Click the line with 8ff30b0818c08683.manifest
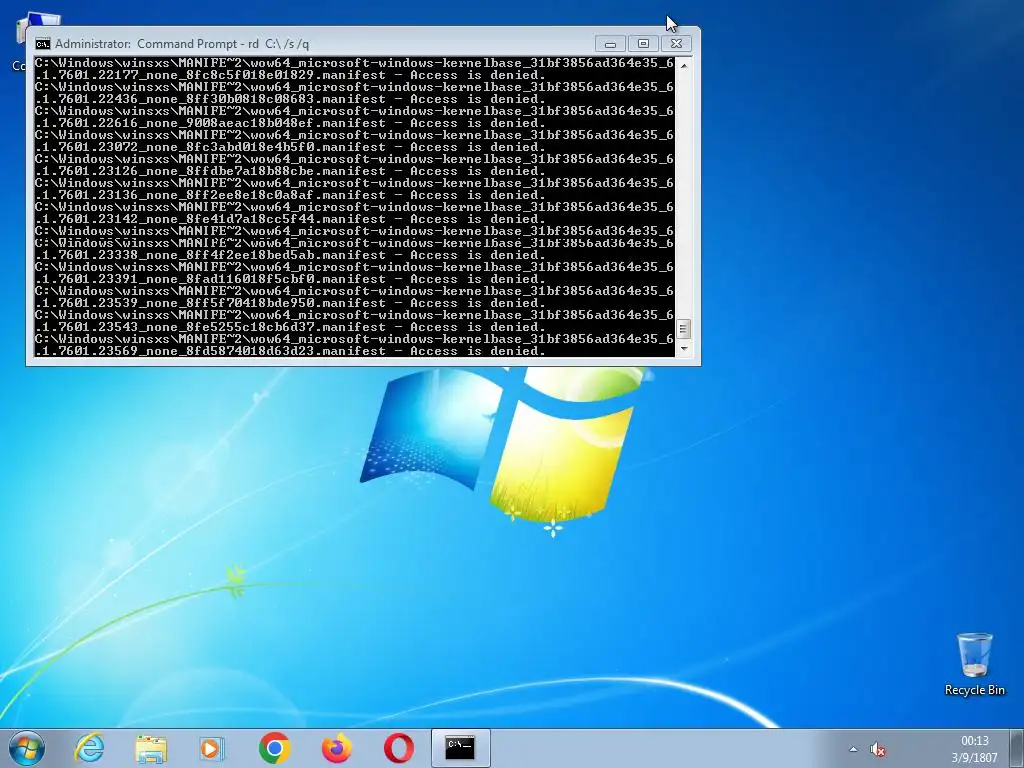The width and height of the screenshot is (1024, 768). 291,99
